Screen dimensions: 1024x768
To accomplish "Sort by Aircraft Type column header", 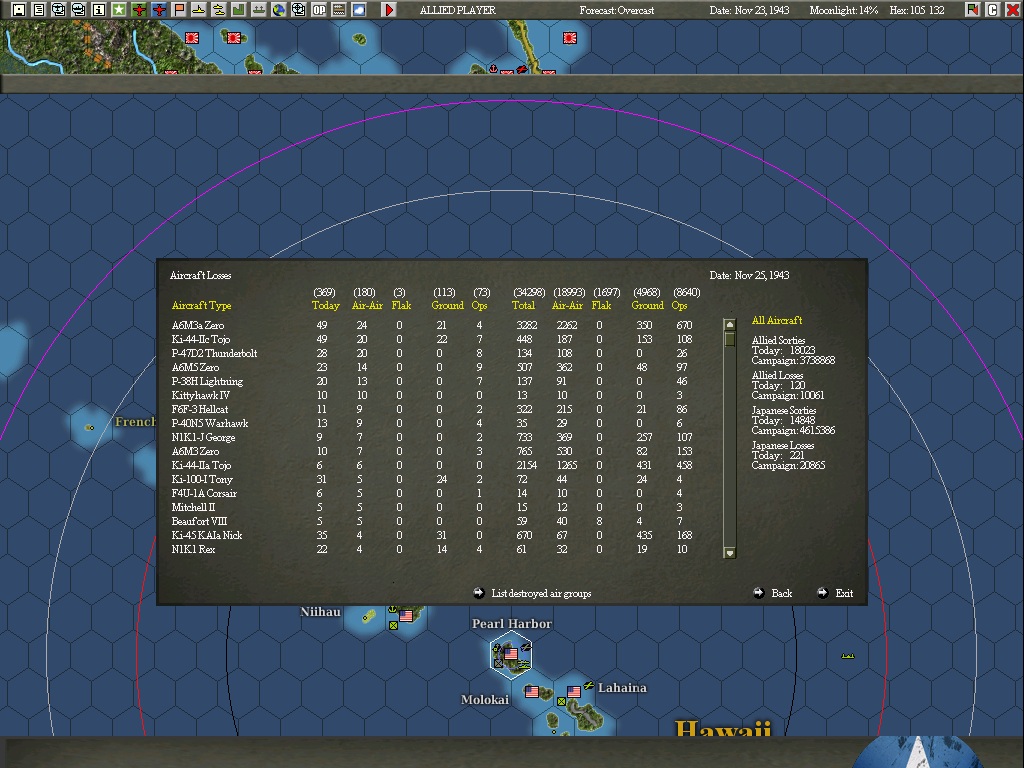I will pyautogui.click(x=201, y=305).
